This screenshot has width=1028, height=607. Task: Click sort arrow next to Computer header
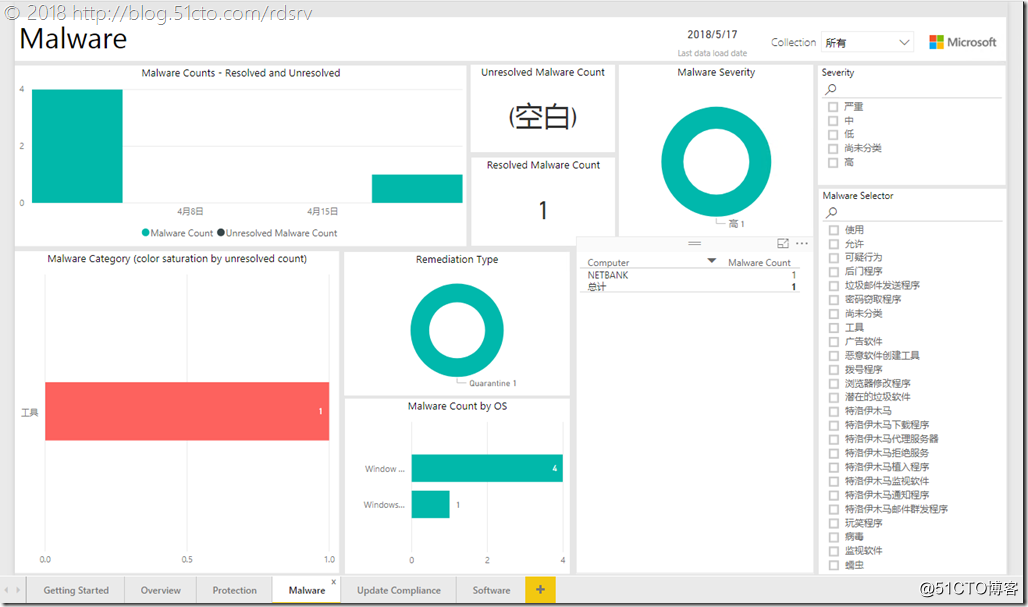711,261
